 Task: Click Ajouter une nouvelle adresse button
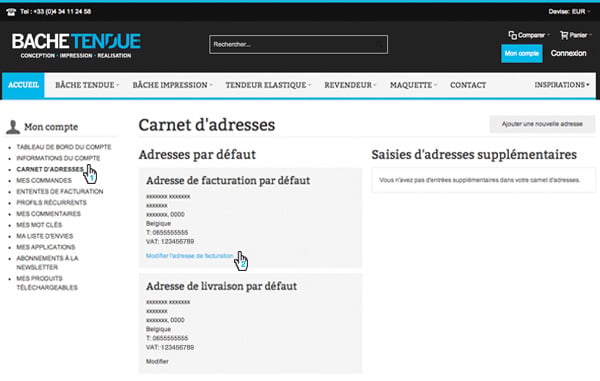(x=542, y=124)
